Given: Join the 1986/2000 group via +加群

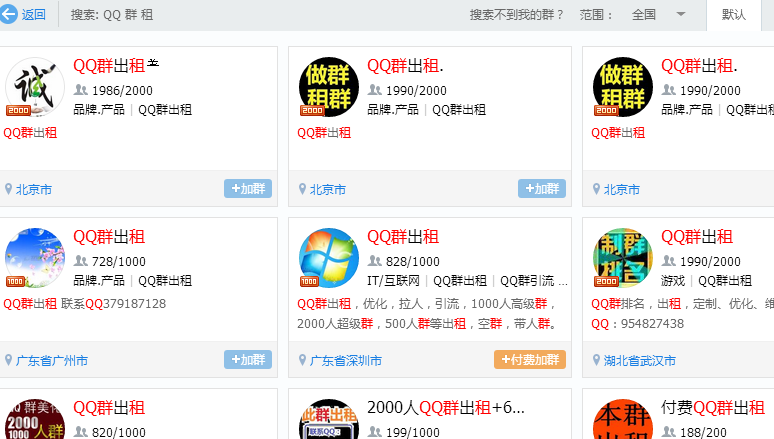Looking at the screenshot, I should tap(248, 189).
